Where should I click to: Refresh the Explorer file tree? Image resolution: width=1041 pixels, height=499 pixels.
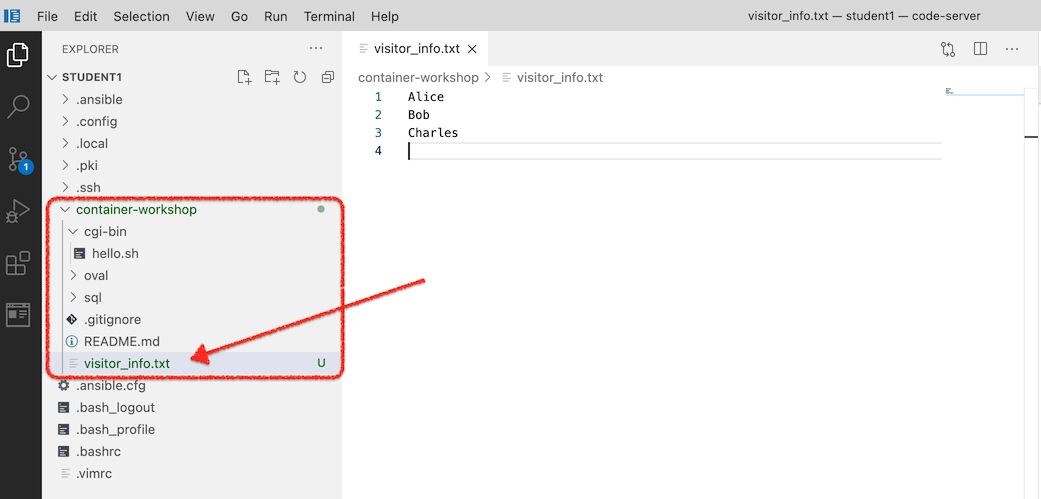click(x=299, y=77)
